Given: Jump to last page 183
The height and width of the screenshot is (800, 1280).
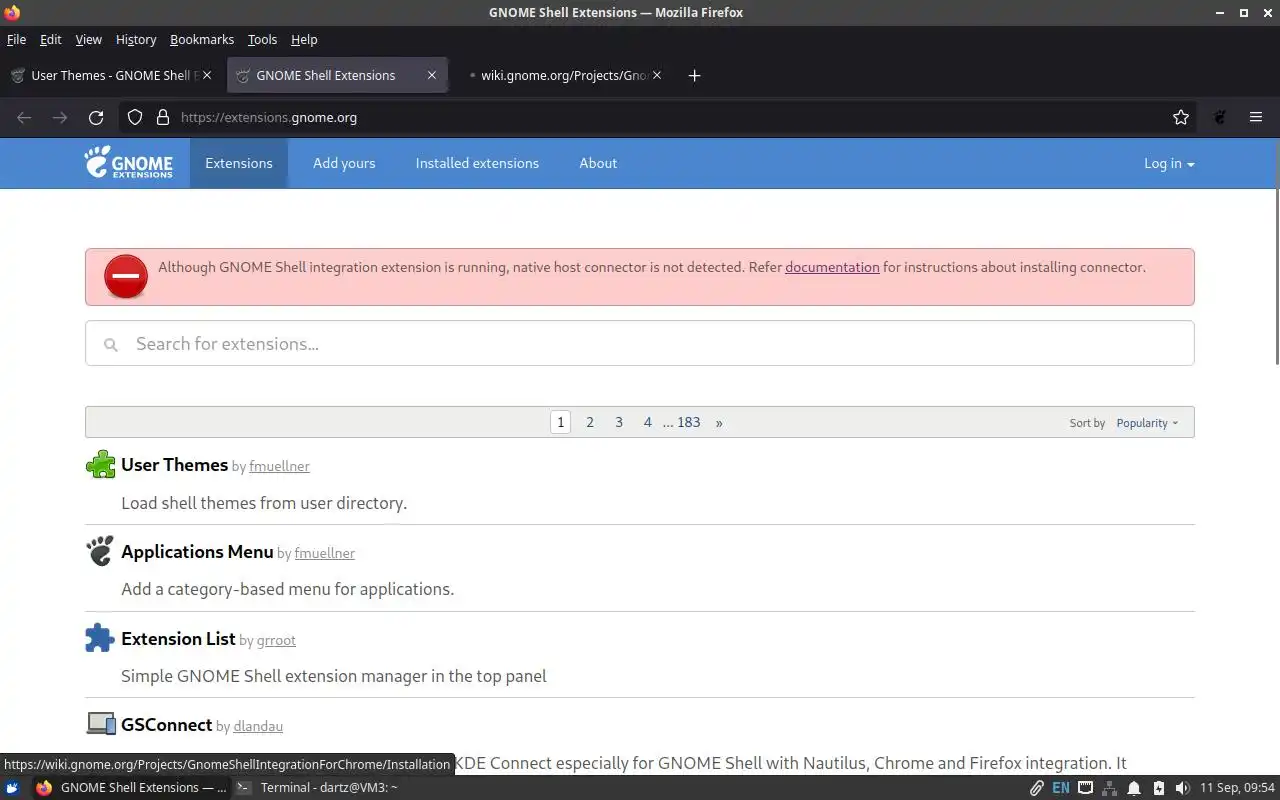Looking at the screenshot, I should pos(689,422).
